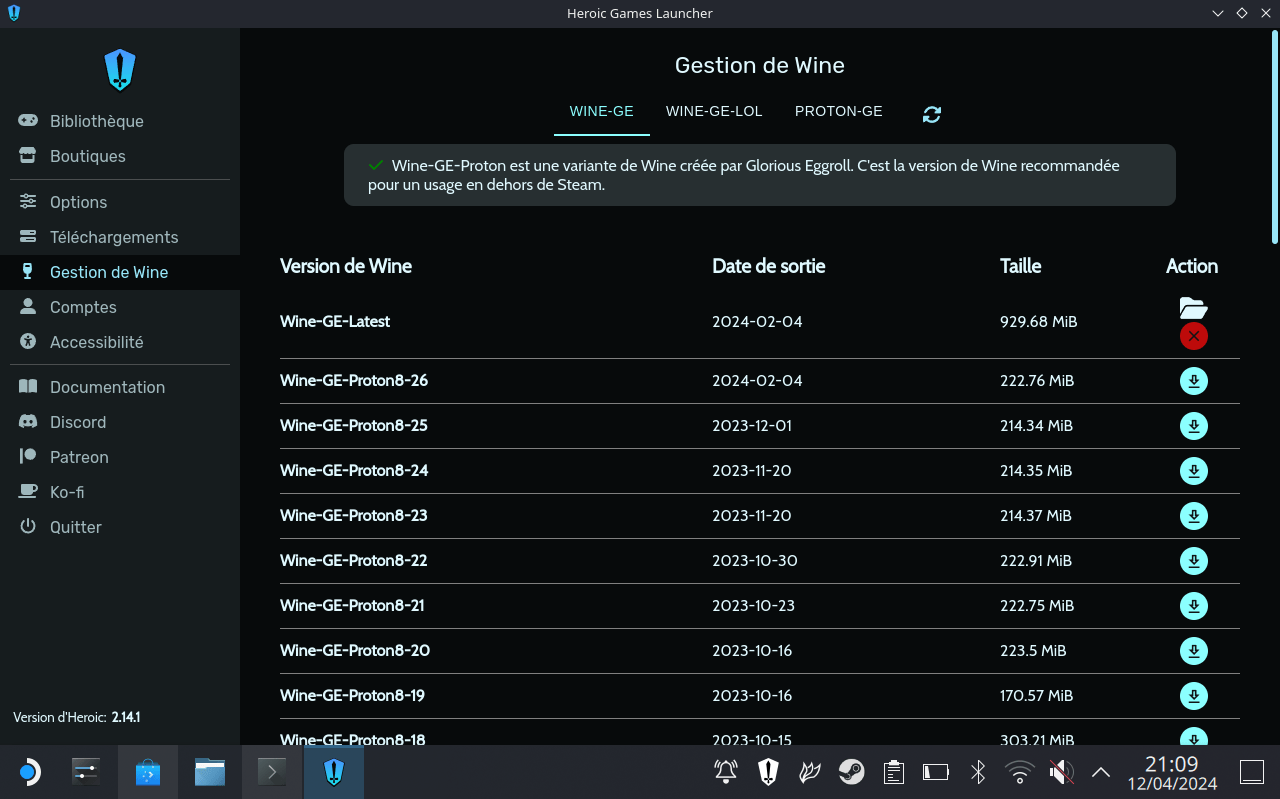
Task: Open Wi-Fi network tray icon
Action: pos(1020,772)
